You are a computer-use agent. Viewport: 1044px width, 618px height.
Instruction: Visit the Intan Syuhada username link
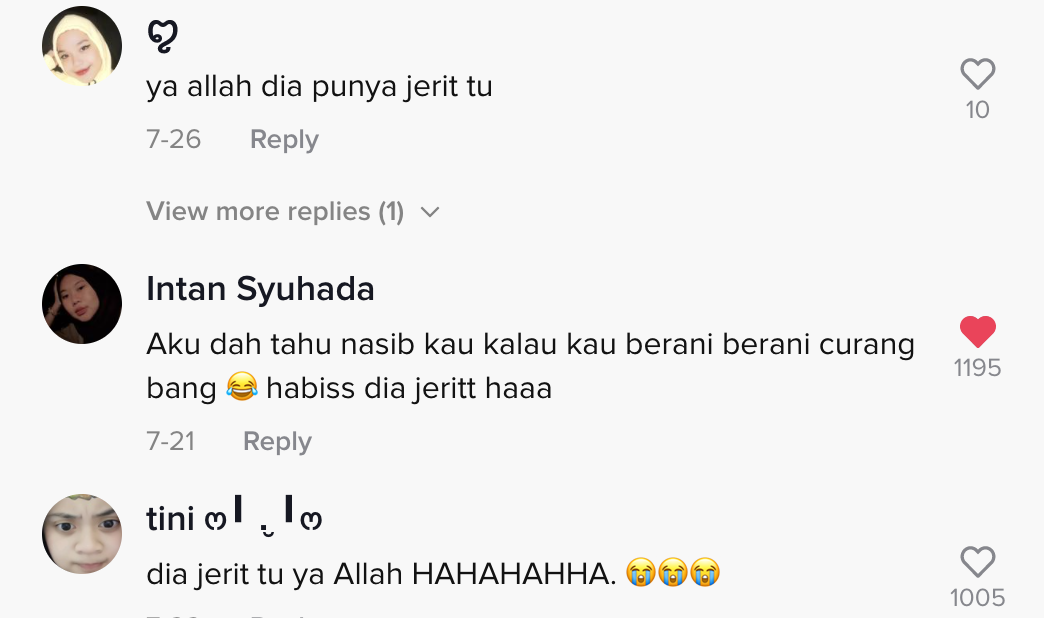click(x=260, y=289)
